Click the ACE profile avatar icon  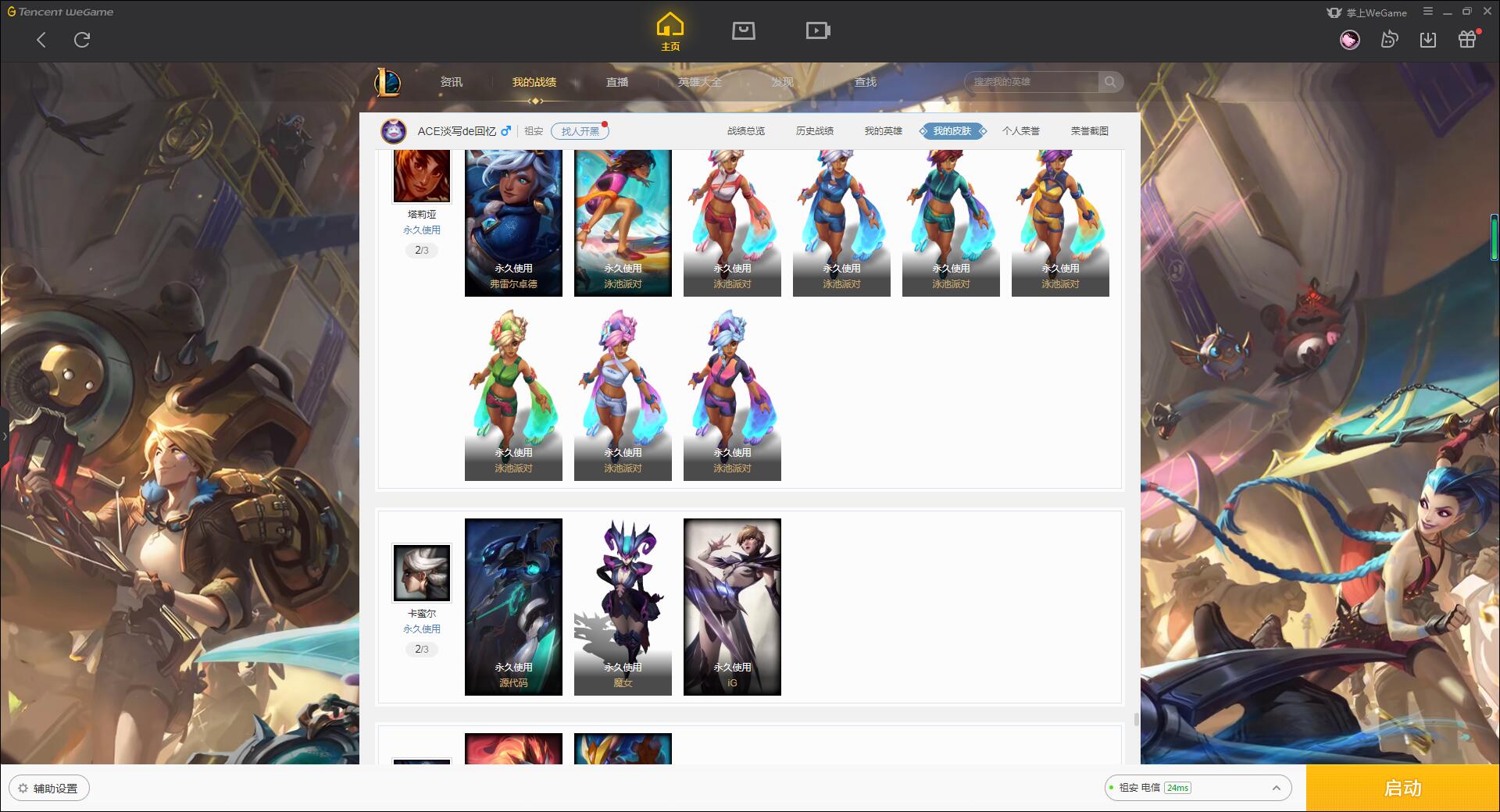point(394,131)
